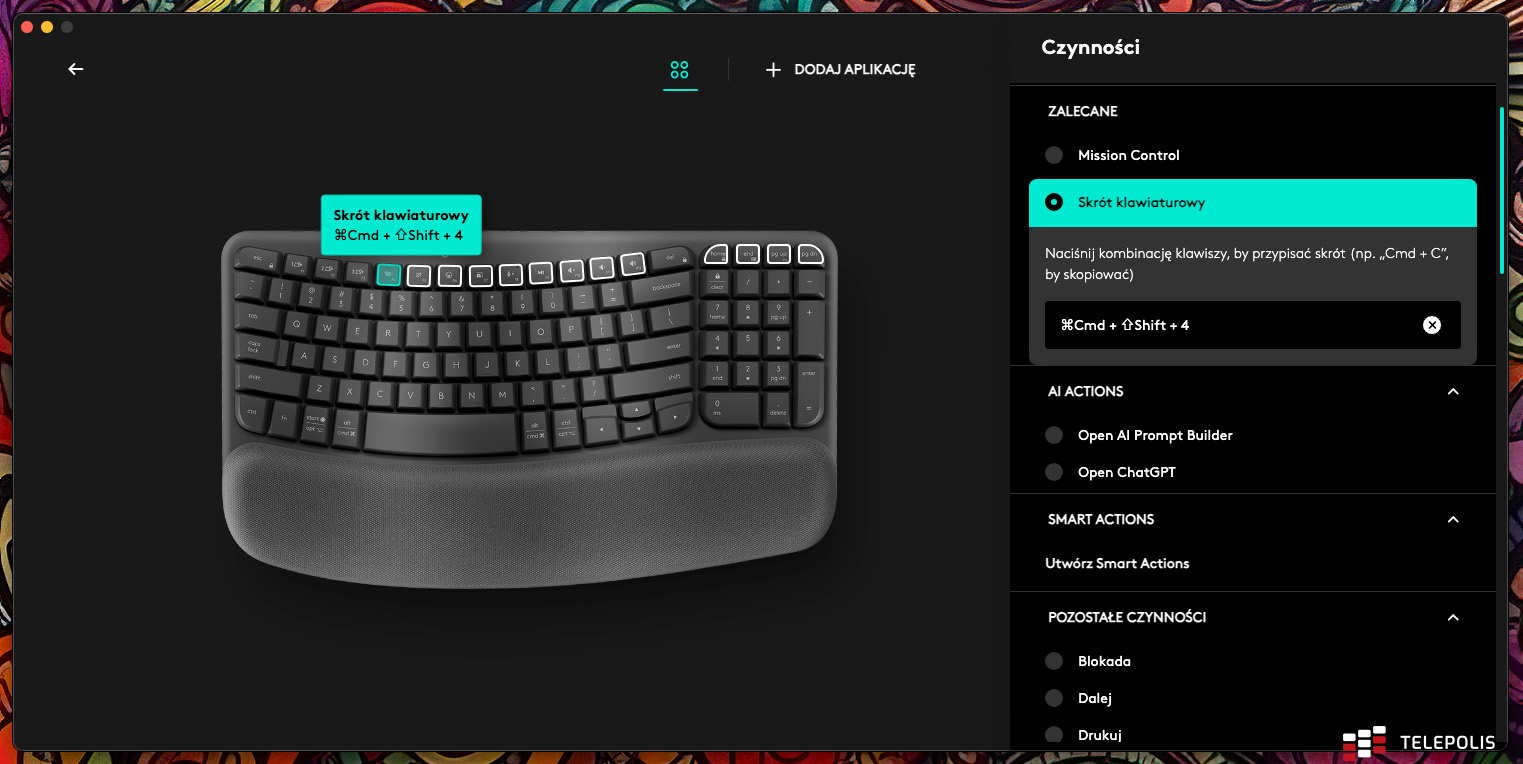Viewport: 1523px width, 764px height.
Task: Go back using the arrow icon
Action: (x=76, y=69)
